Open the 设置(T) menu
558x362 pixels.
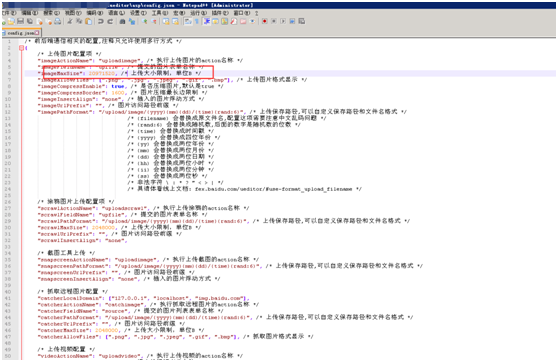coord(138,13)
